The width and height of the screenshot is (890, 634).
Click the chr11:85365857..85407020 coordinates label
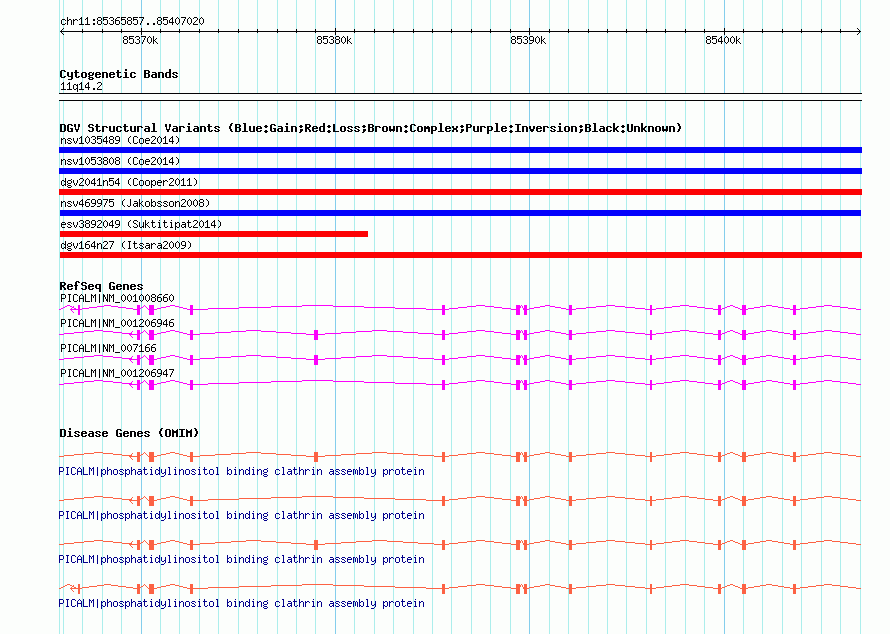point(132,21)
